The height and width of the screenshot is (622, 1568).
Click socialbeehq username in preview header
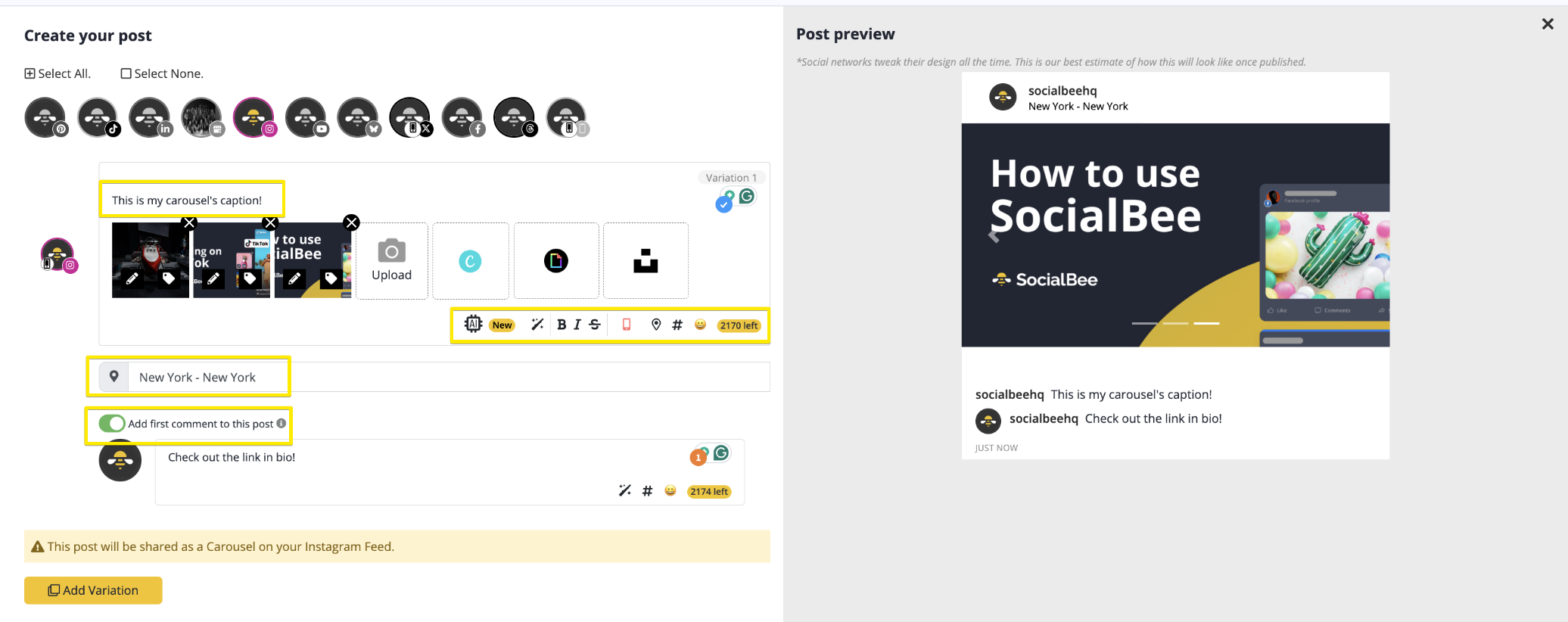click(x=1062, y=91)
